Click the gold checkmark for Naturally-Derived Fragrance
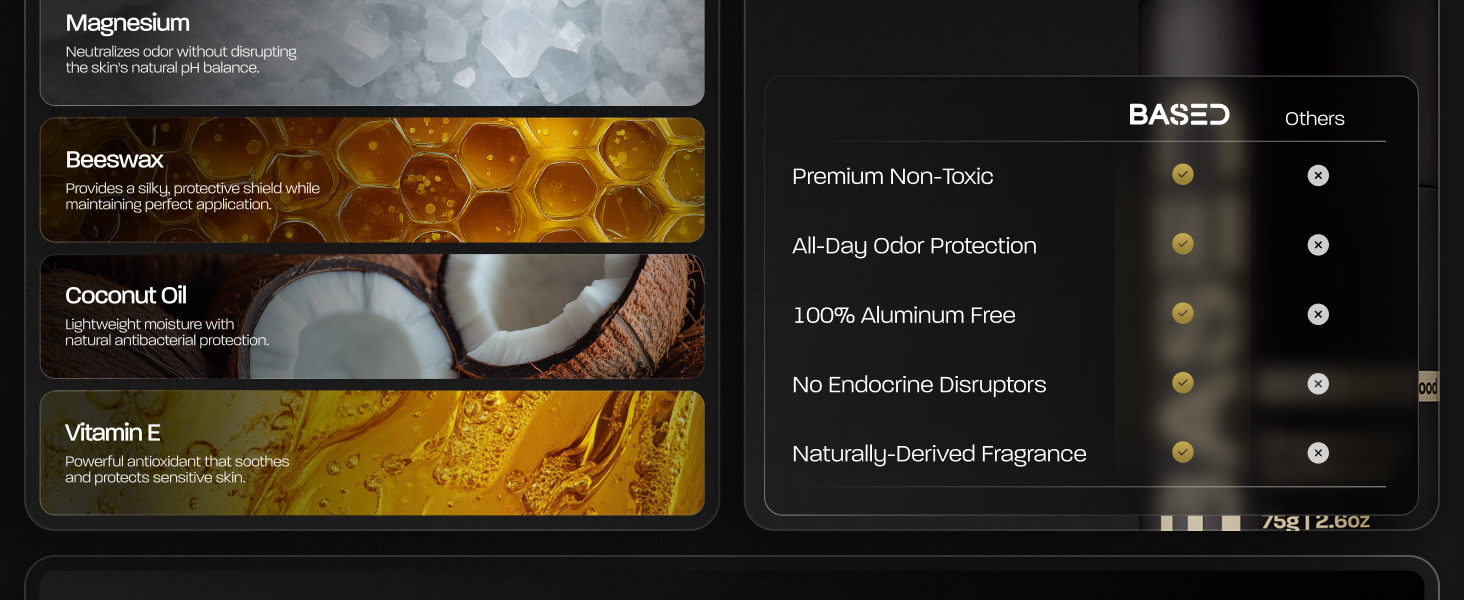1464x600 pixels. (1183, 453)
